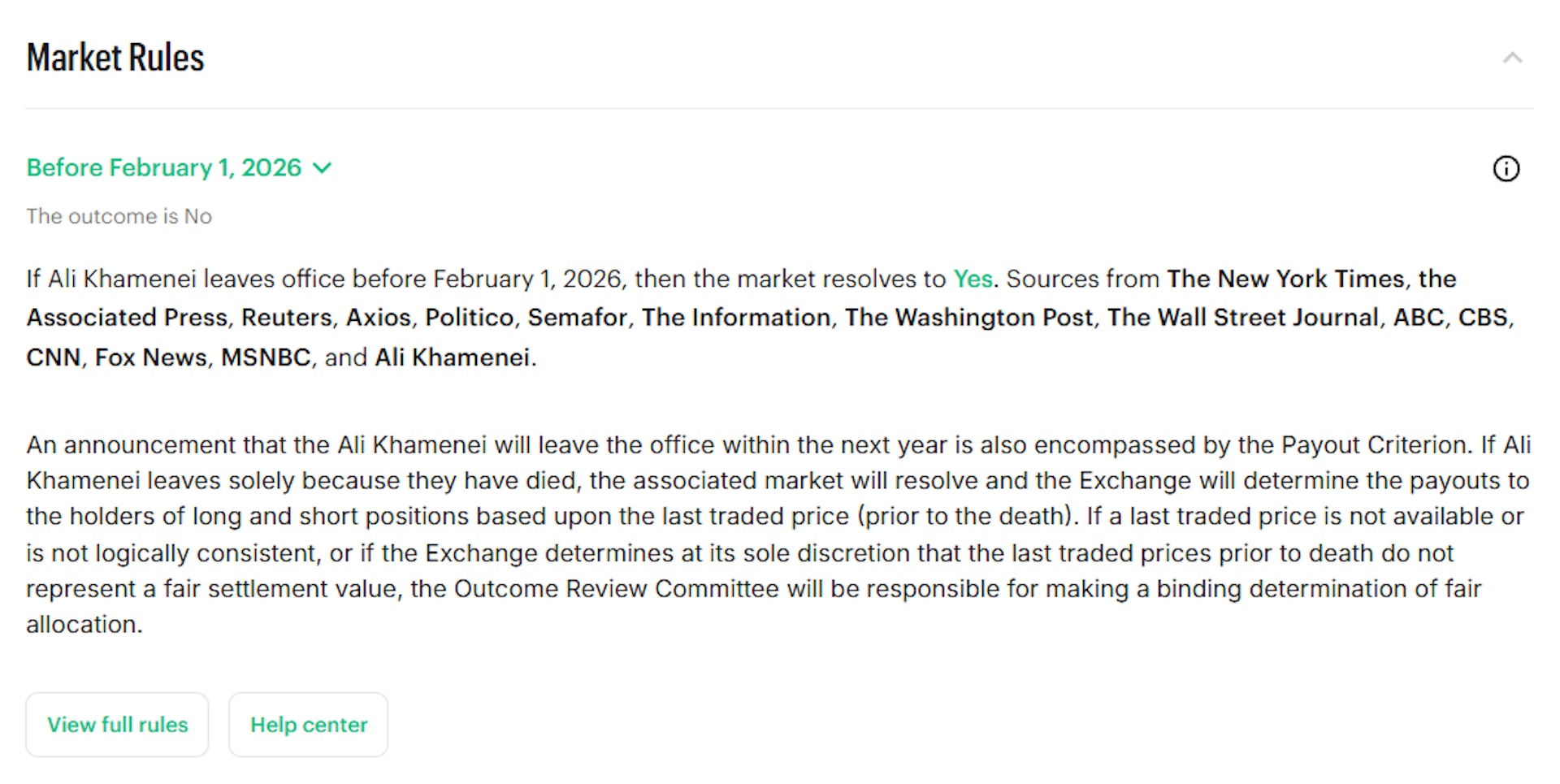Select the Politico source name

[470, 317]
